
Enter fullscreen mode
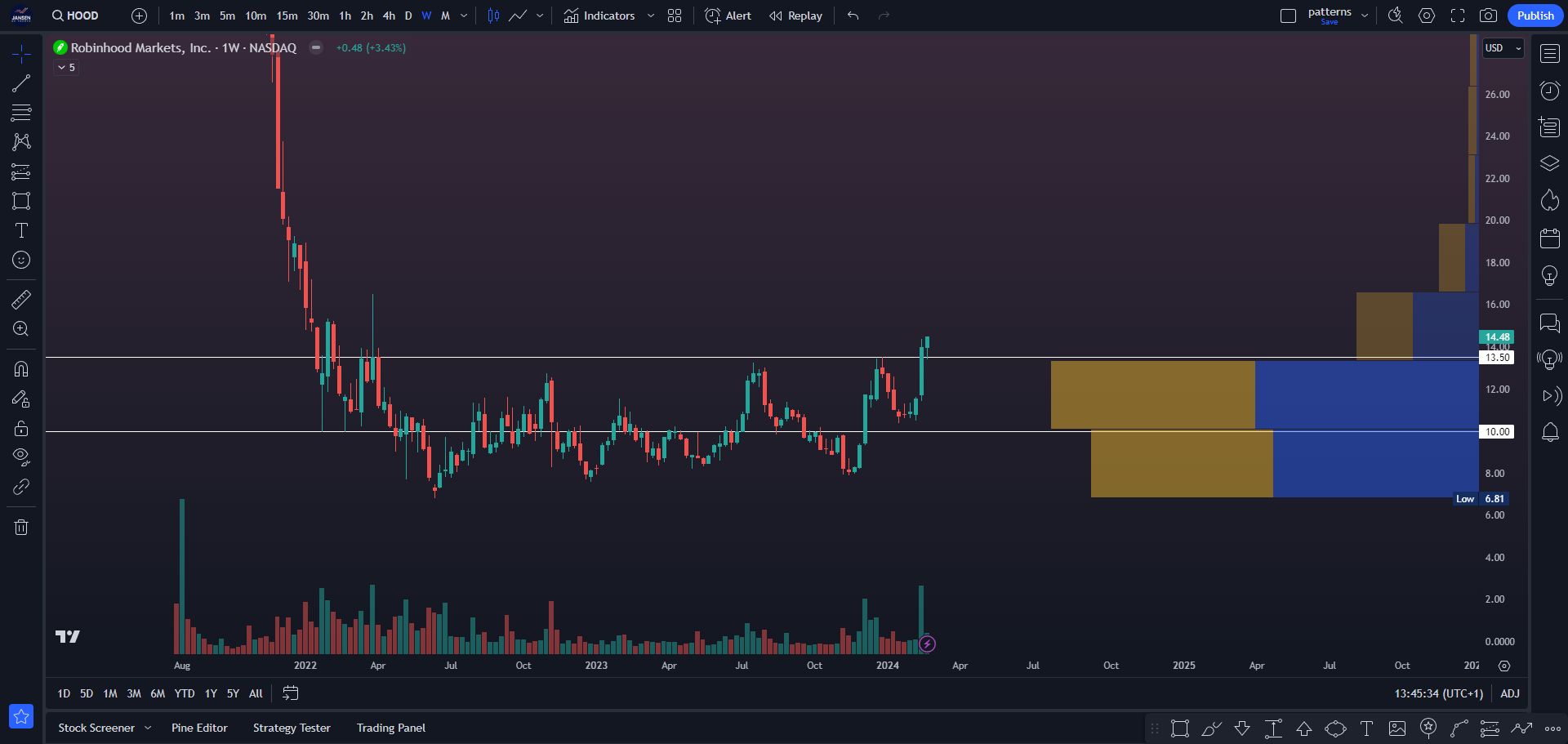coord(1458,16)
